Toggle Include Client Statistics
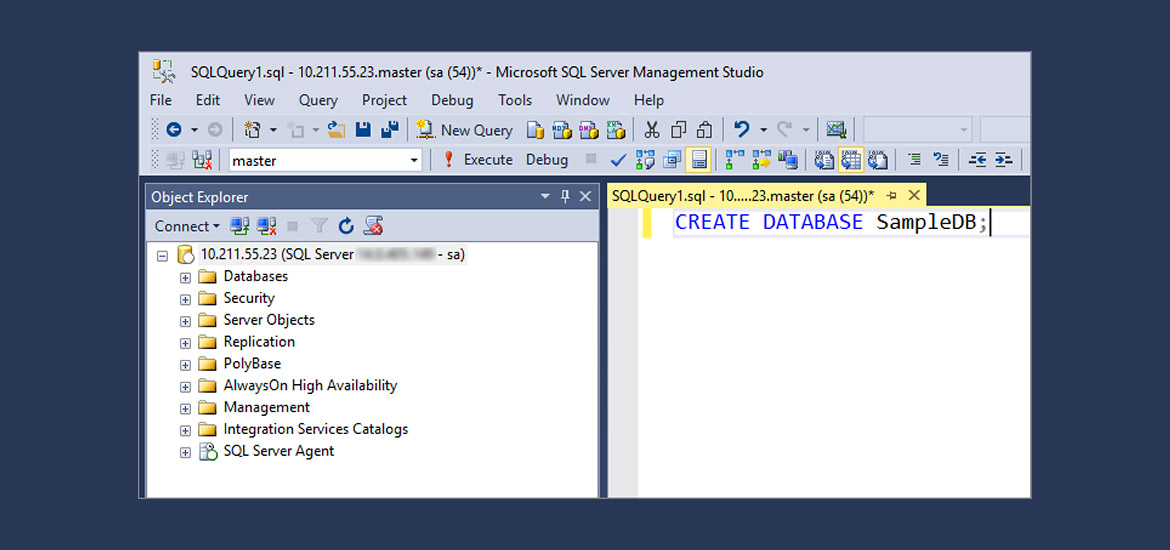This screenshot has height=550, width=1170. 788,160
